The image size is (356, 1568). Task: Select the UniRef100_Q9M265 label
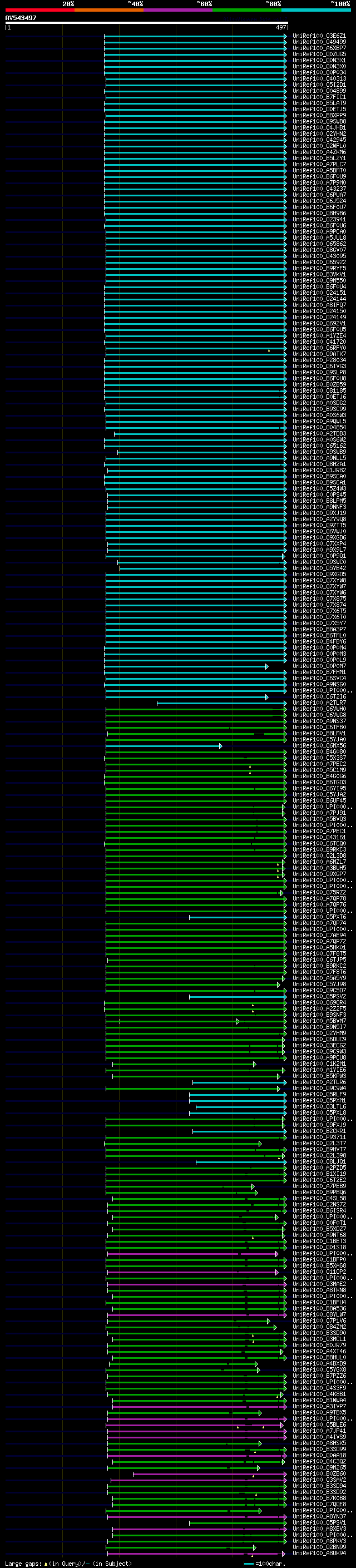coord(319,1467)
